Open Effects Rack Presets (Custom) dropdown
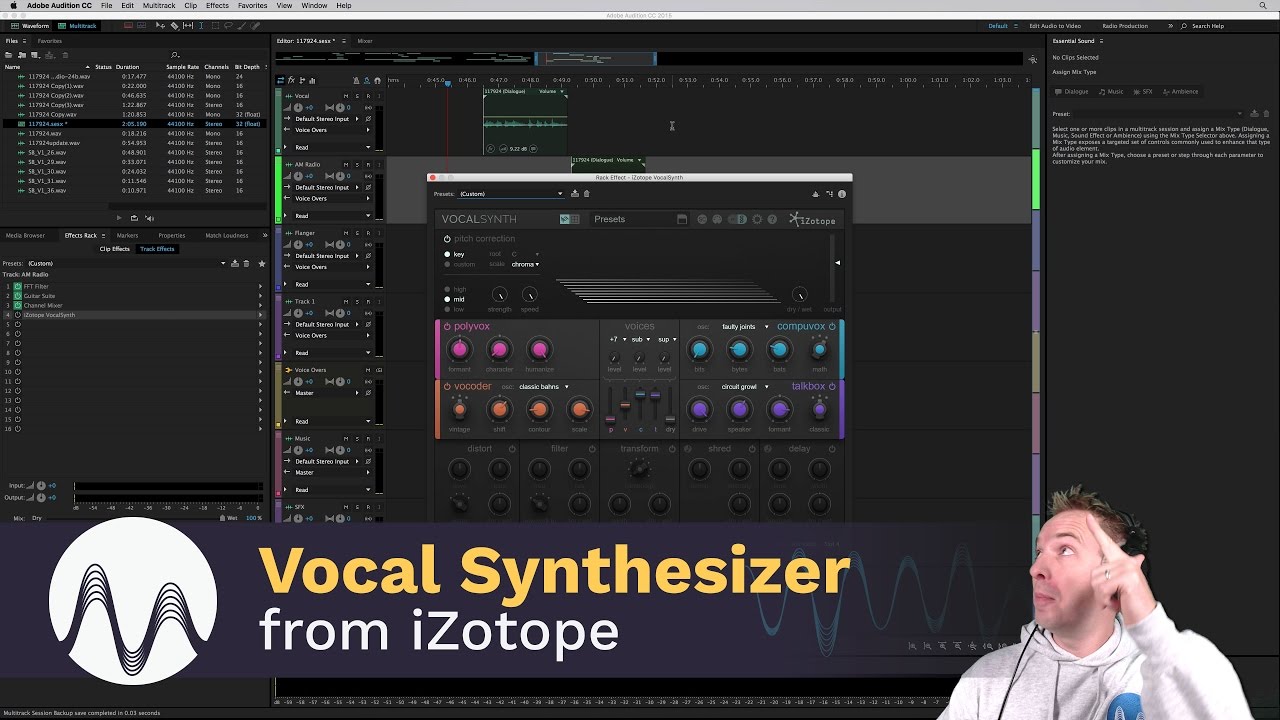This screenshot has height=720, width=1280. (126, 263)
